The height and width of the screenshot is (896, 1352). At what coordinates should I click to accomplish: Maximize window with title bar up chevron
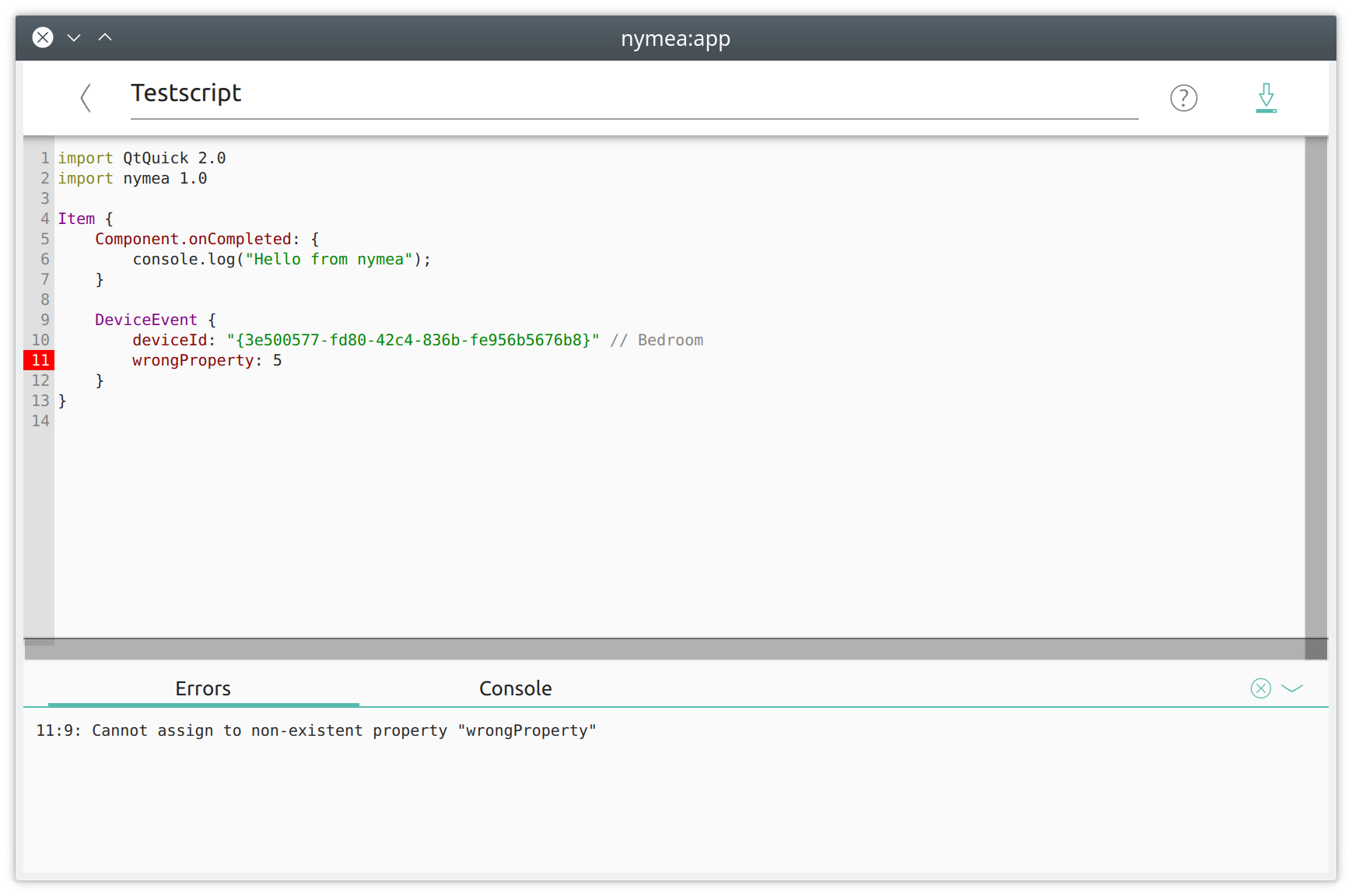tap(105, 37)
